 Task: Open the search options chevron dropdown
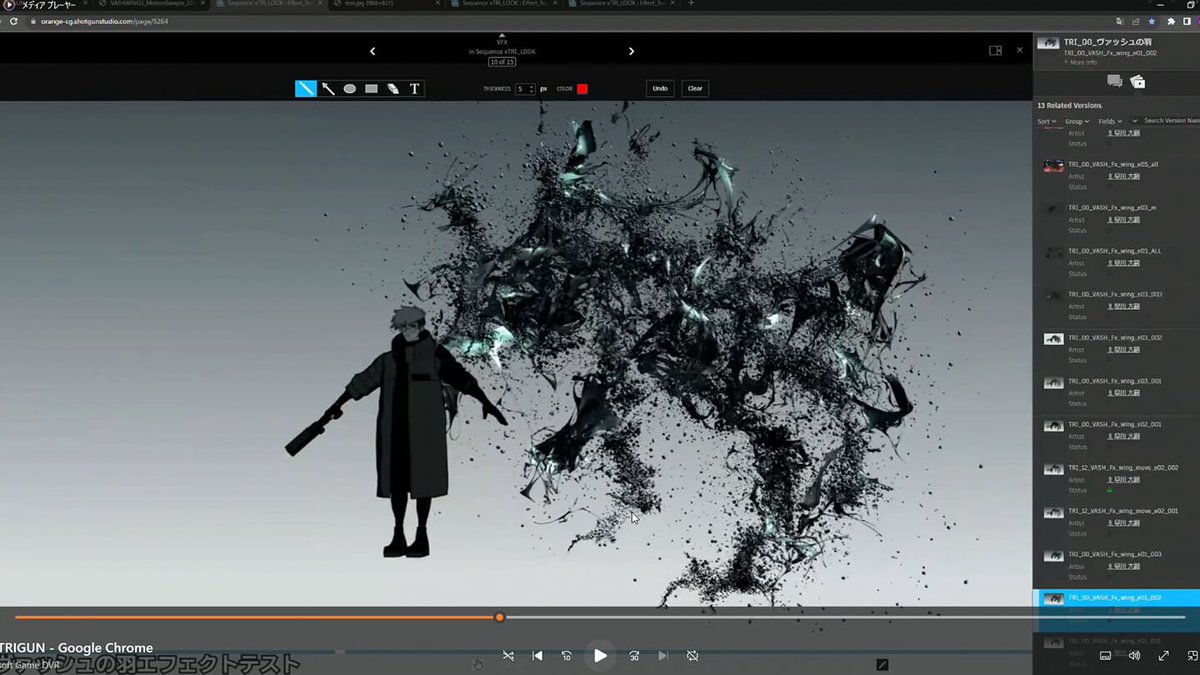pyautogui.click(x=1135, y=121)
